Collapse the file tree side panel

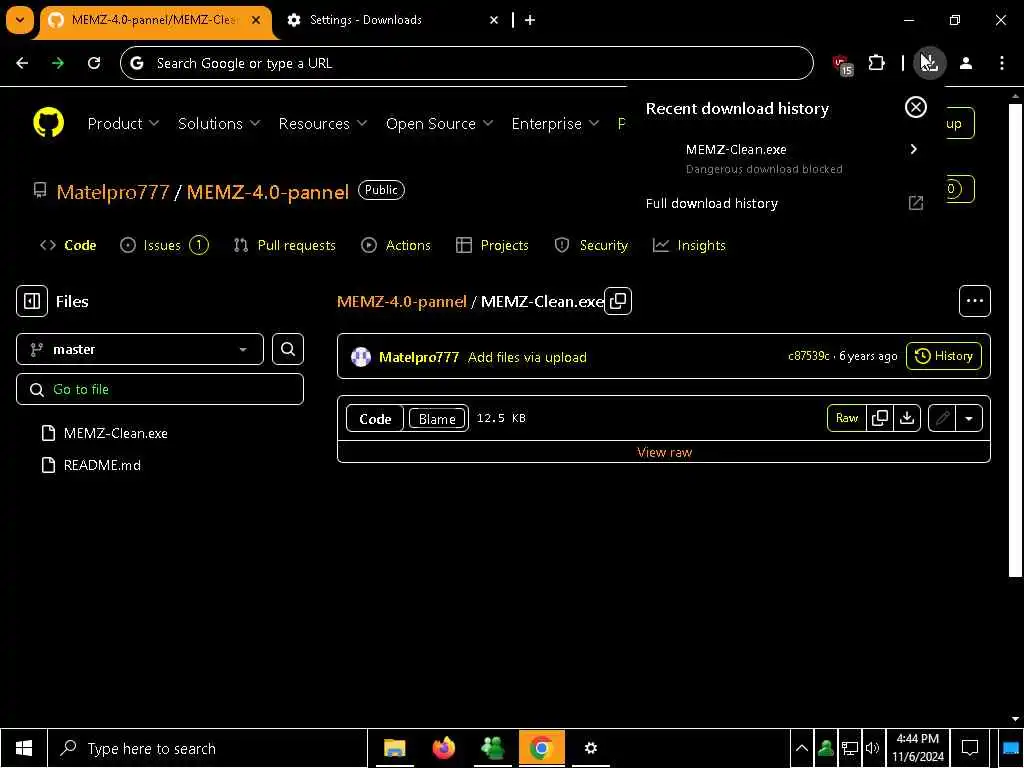pos(32,301)
